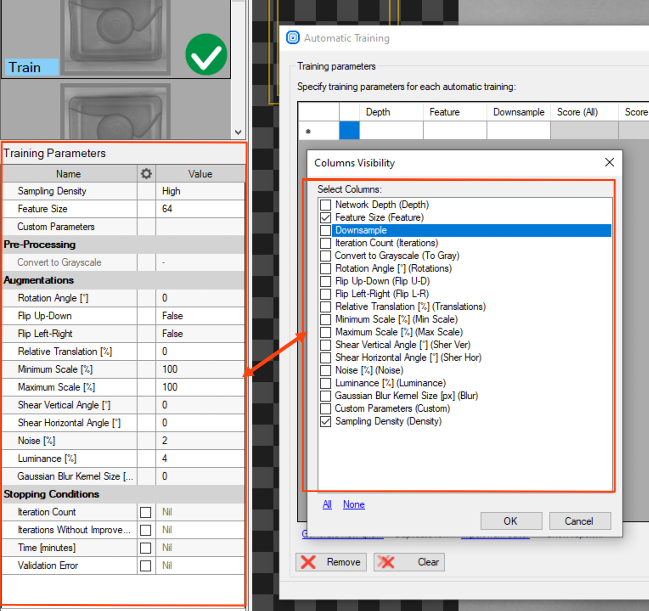
Task: Open the Flip Up-Down value dropdown
Action: point(200,316)
